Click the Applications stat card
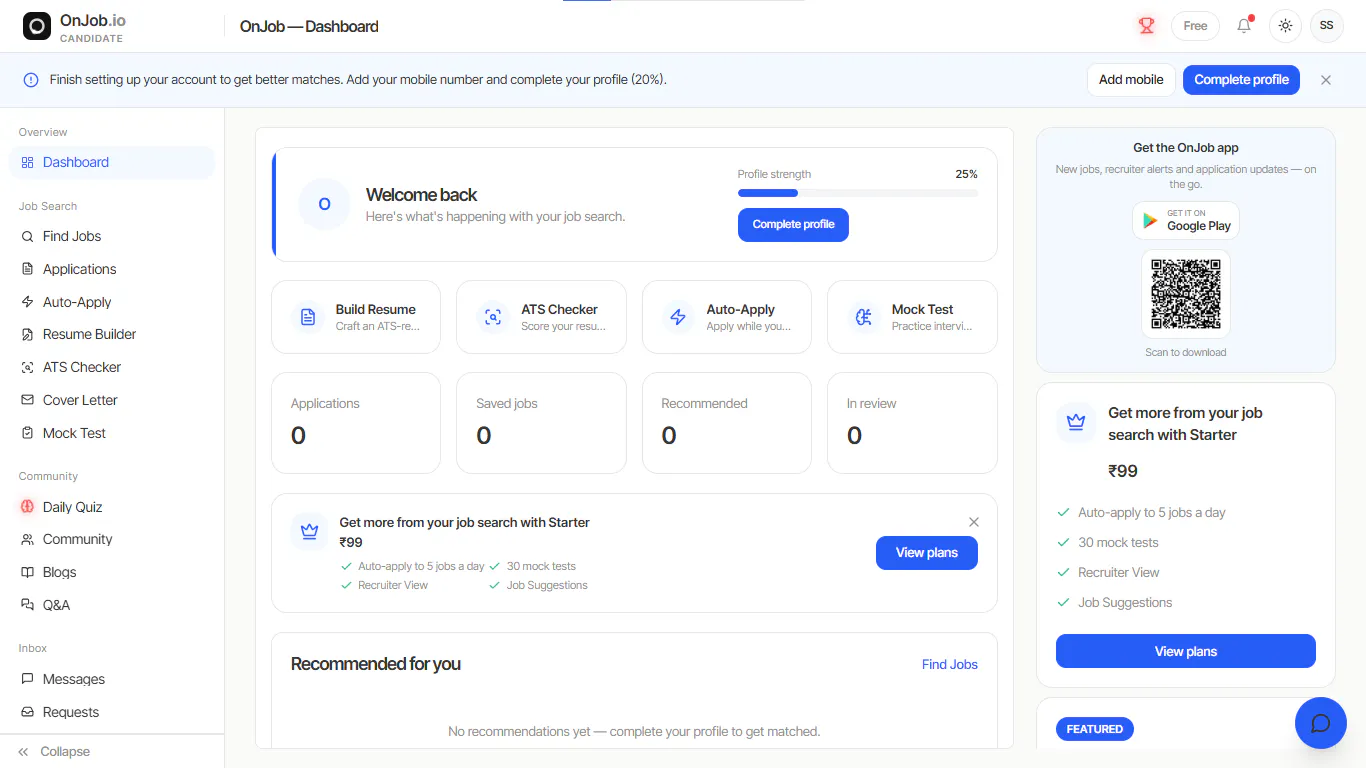 click(356, 423)
